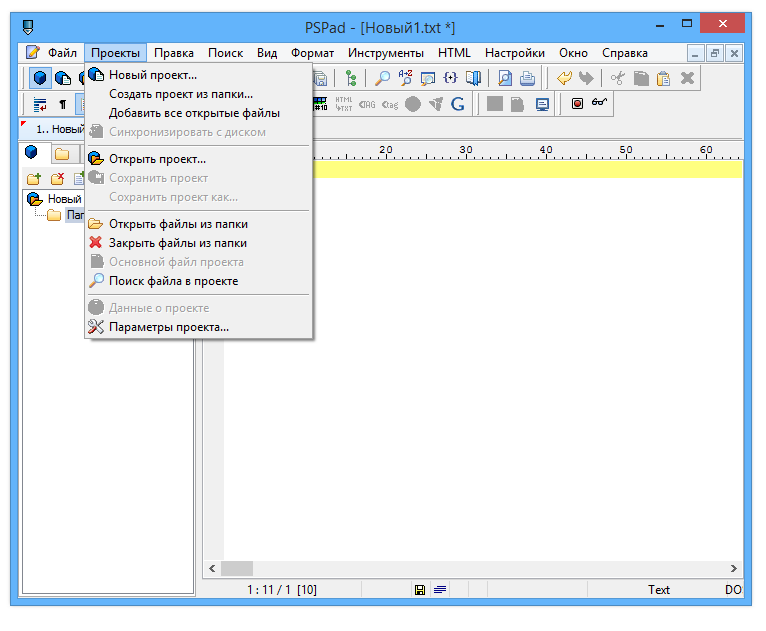
Task: Click the gray X Delete icon
Action: [x=687, y=78]
